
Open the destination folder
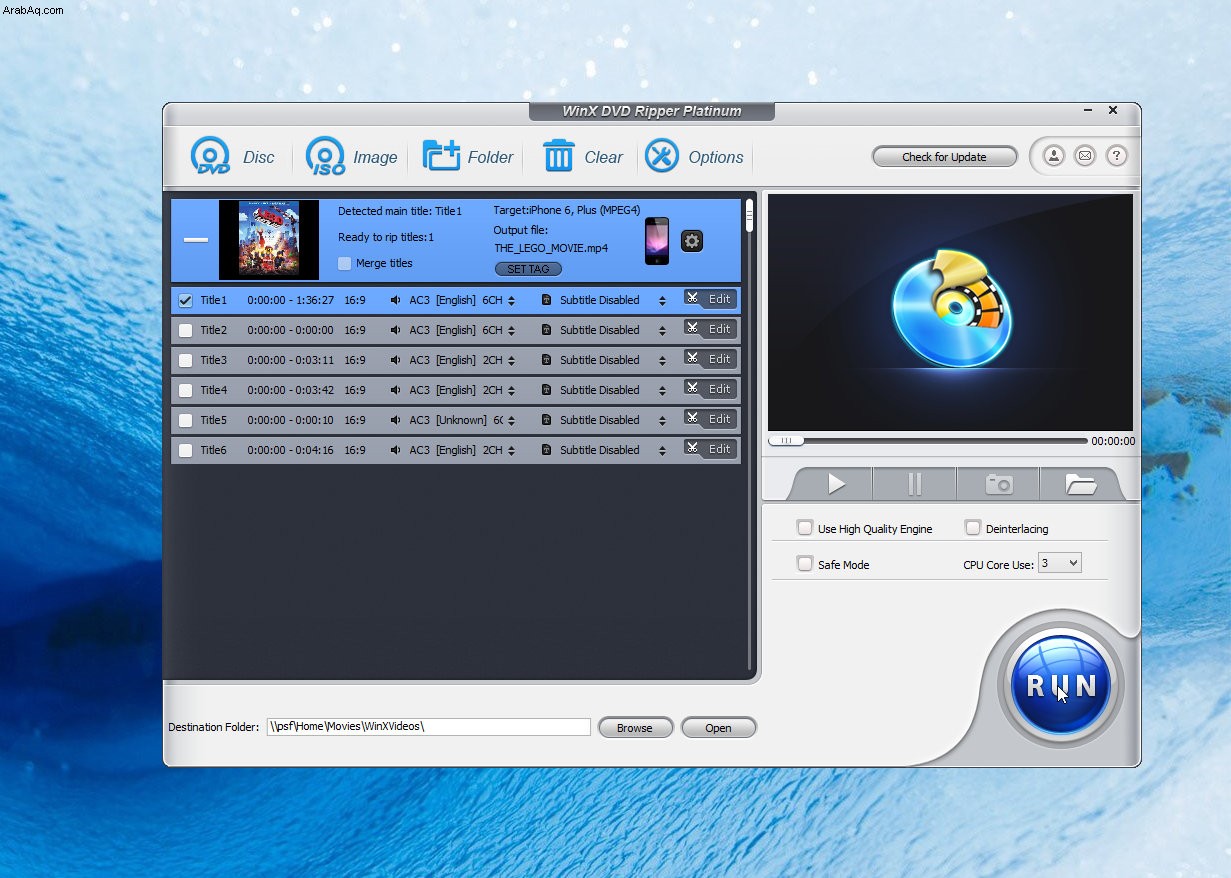point(718,728)
